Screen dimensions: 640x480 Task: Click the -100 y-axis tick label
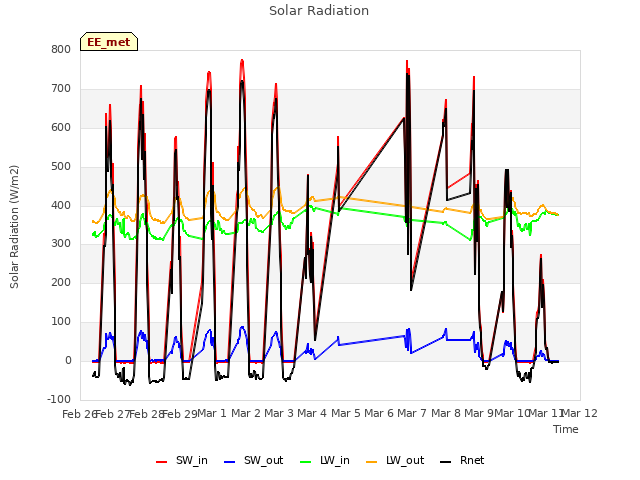click(x=59, y=399)
